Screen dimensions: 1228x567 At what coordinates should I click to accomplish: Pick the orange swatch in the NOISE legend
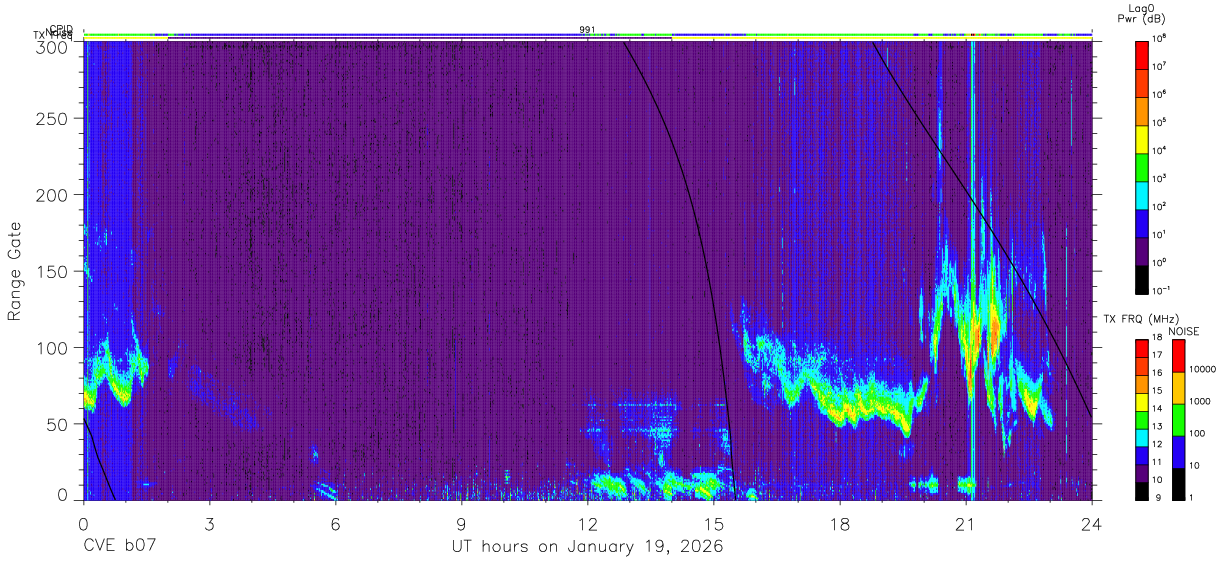(x=1178, y=388)
